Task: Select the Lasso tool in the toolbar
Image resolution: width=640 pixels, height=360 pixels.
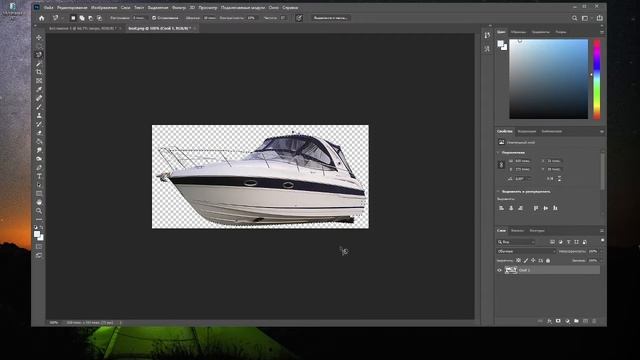Action: coord(39,54)
